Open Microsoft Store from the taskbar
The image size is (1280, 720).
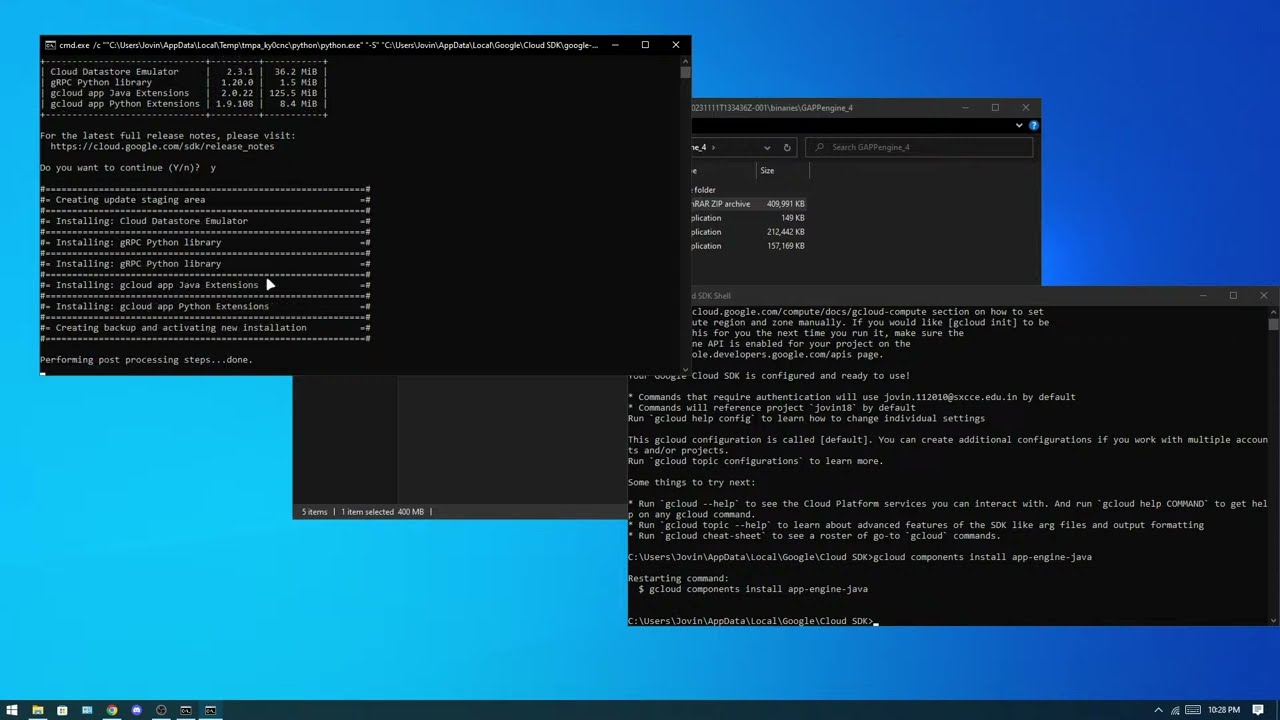[62, 710]
